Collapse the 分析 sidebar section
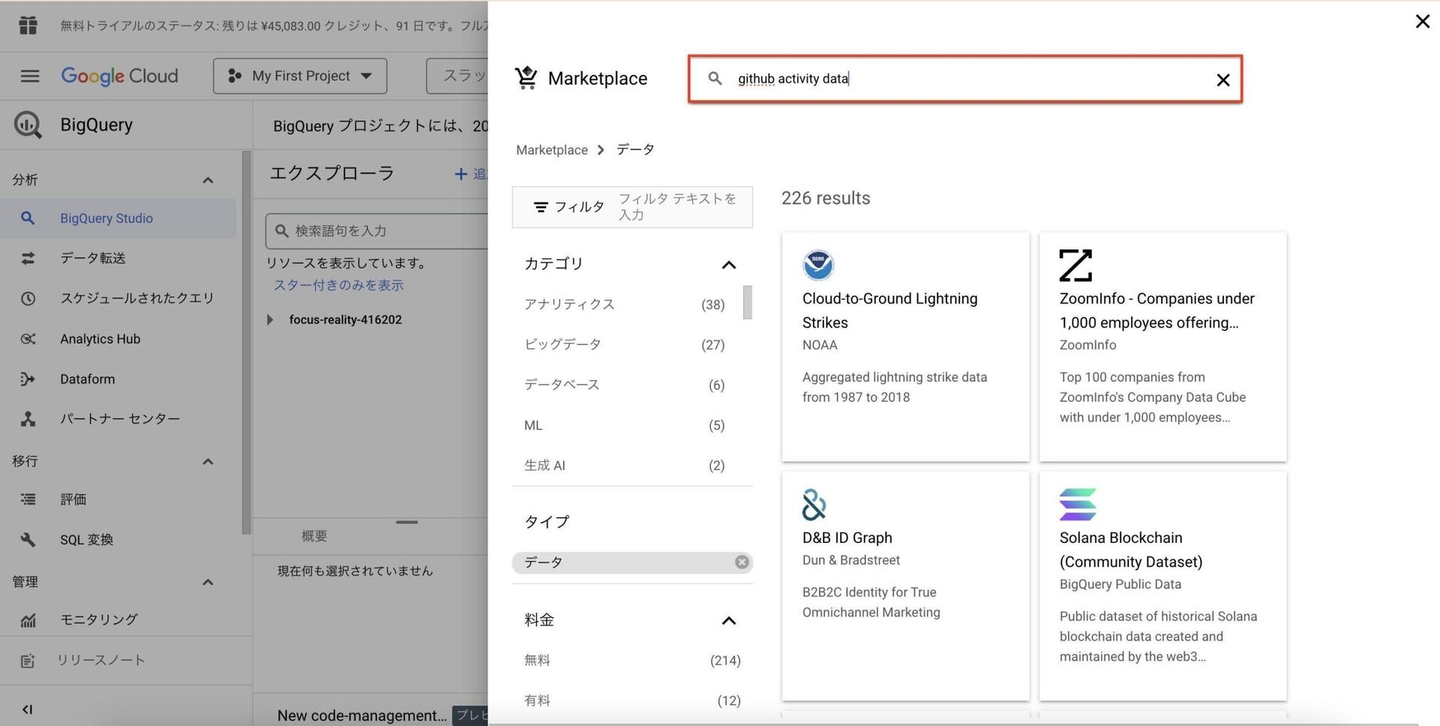Image resolution: width=1440 pixels, height=726 pixels. (x=208, y=180)
